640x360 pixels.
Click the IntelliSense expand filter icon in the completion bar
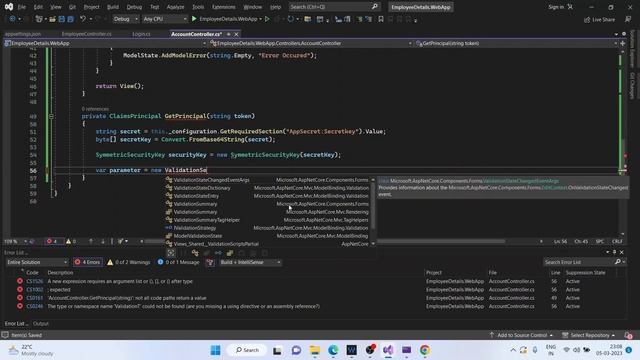pyautogui.click(x=171, y=253)
